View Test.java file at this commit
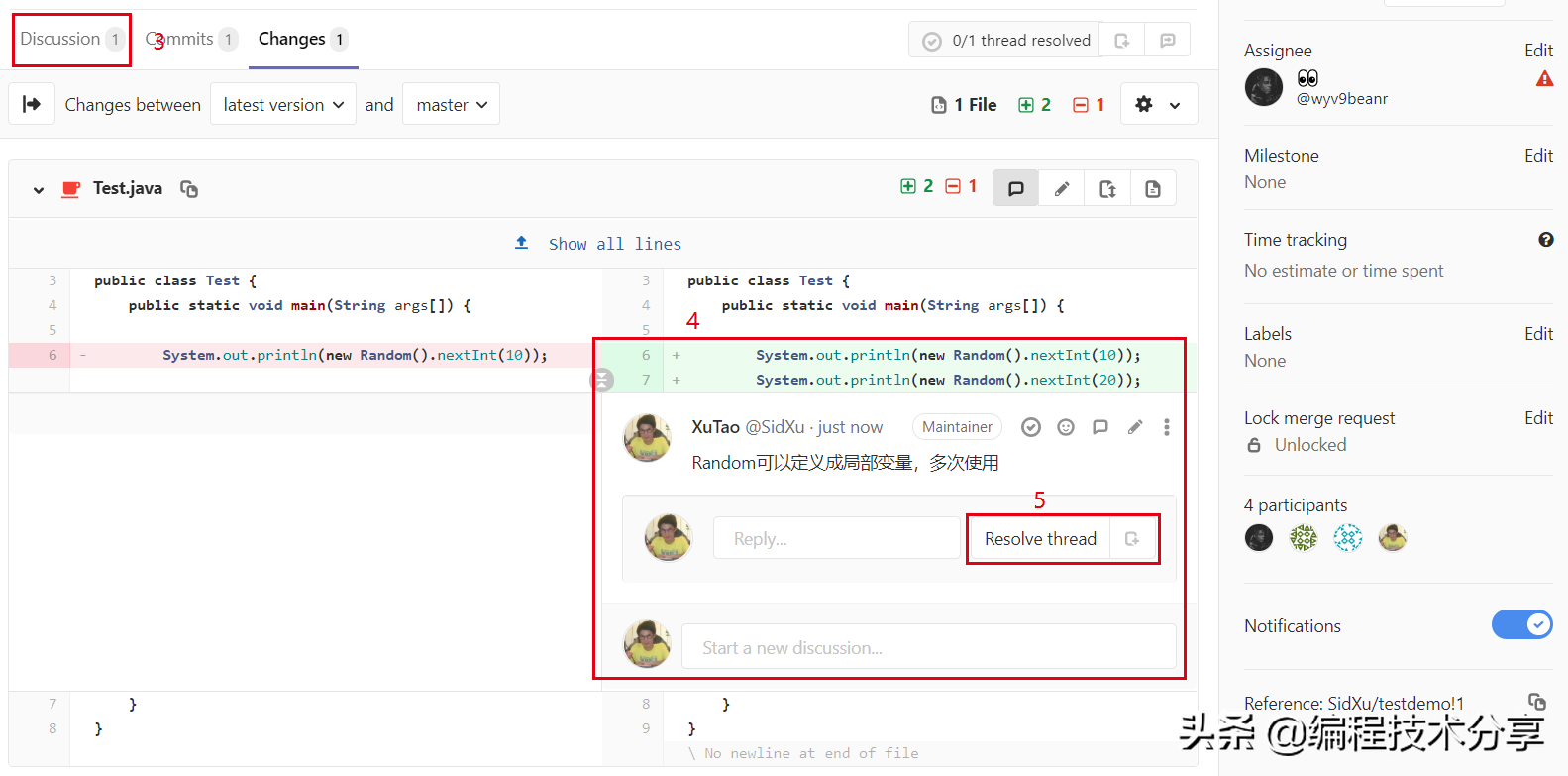Screen dimensions: 1568x776 pyautogui.click(x=1153, y=188)
